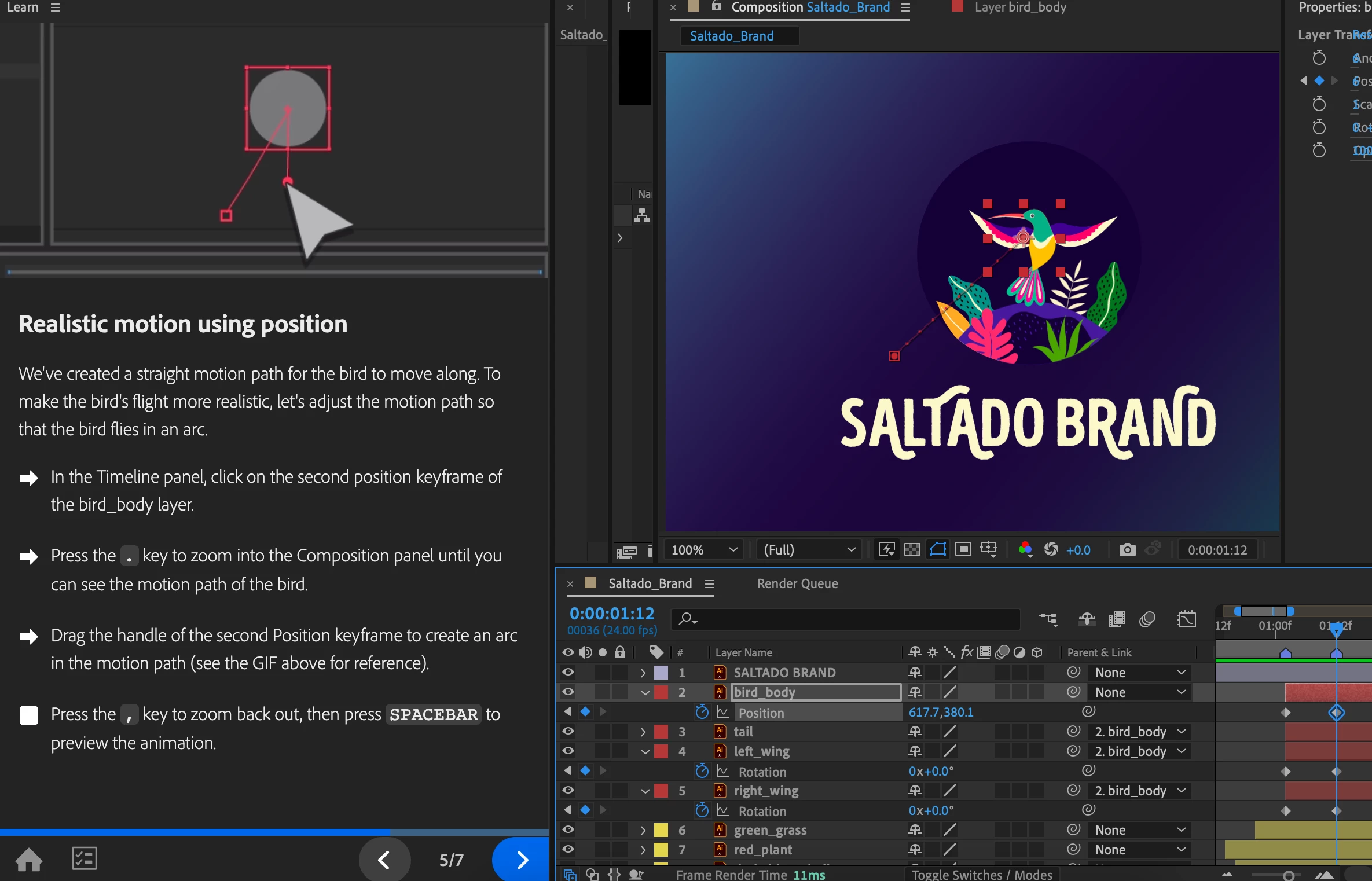Open the show channel color management icon

[1025, 549]
